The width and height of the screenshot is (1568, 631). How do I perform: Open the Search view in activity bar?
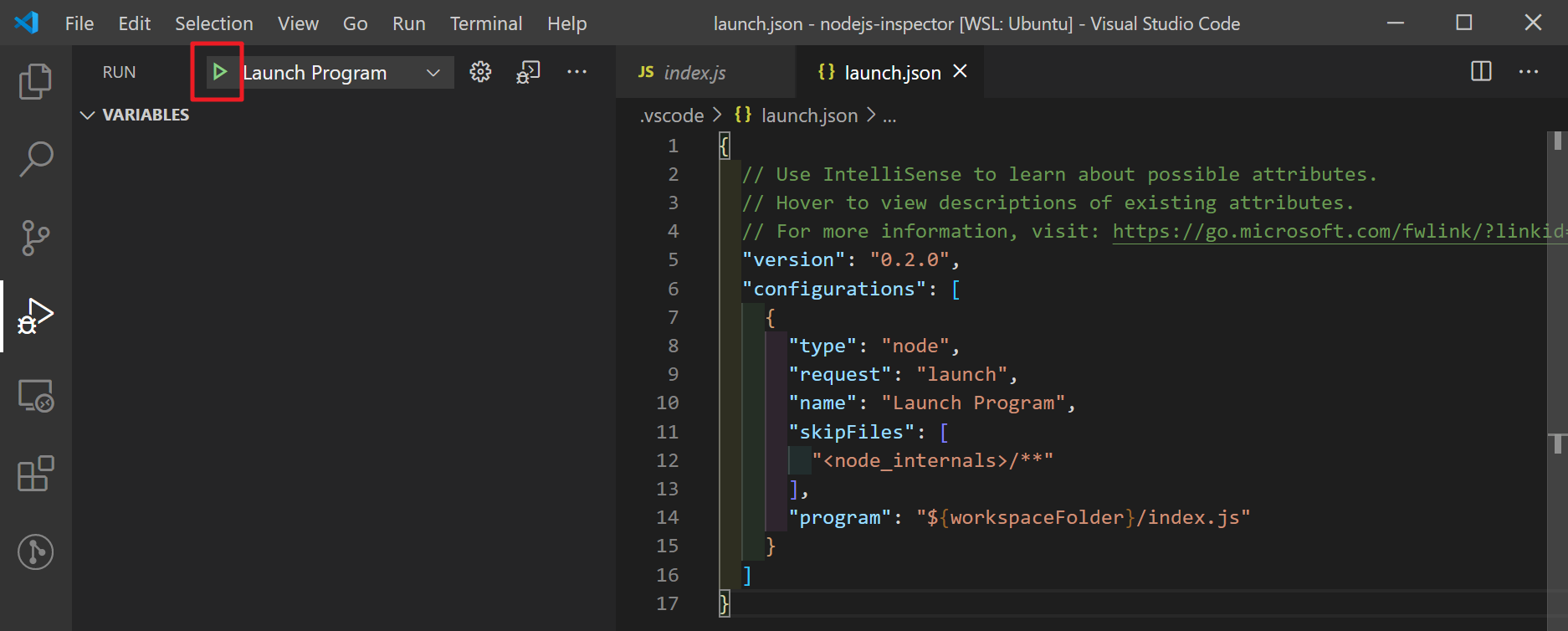(x=35, y=158)
